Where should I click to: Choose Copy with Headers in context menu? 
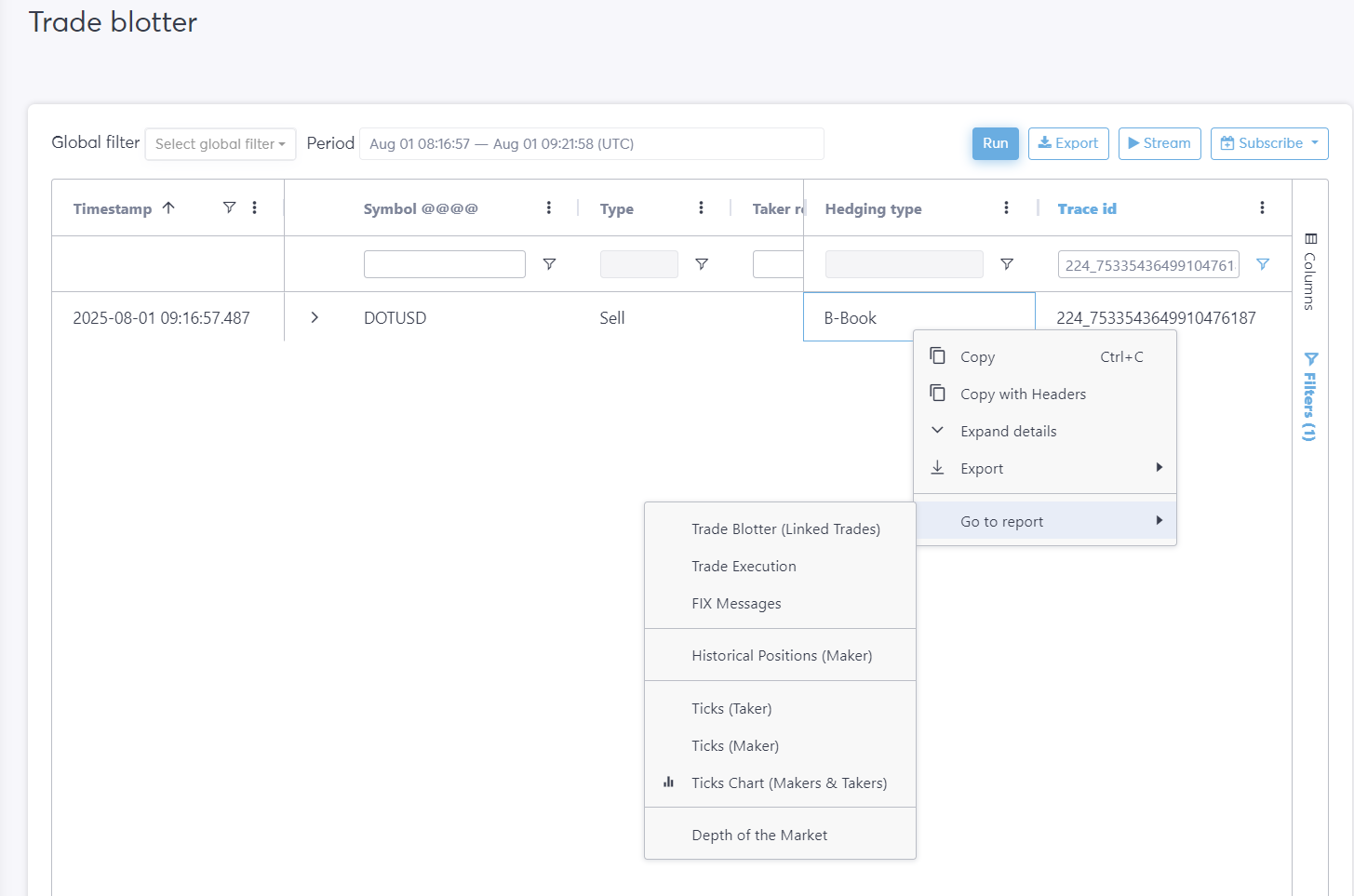(x=1023, y=394)
